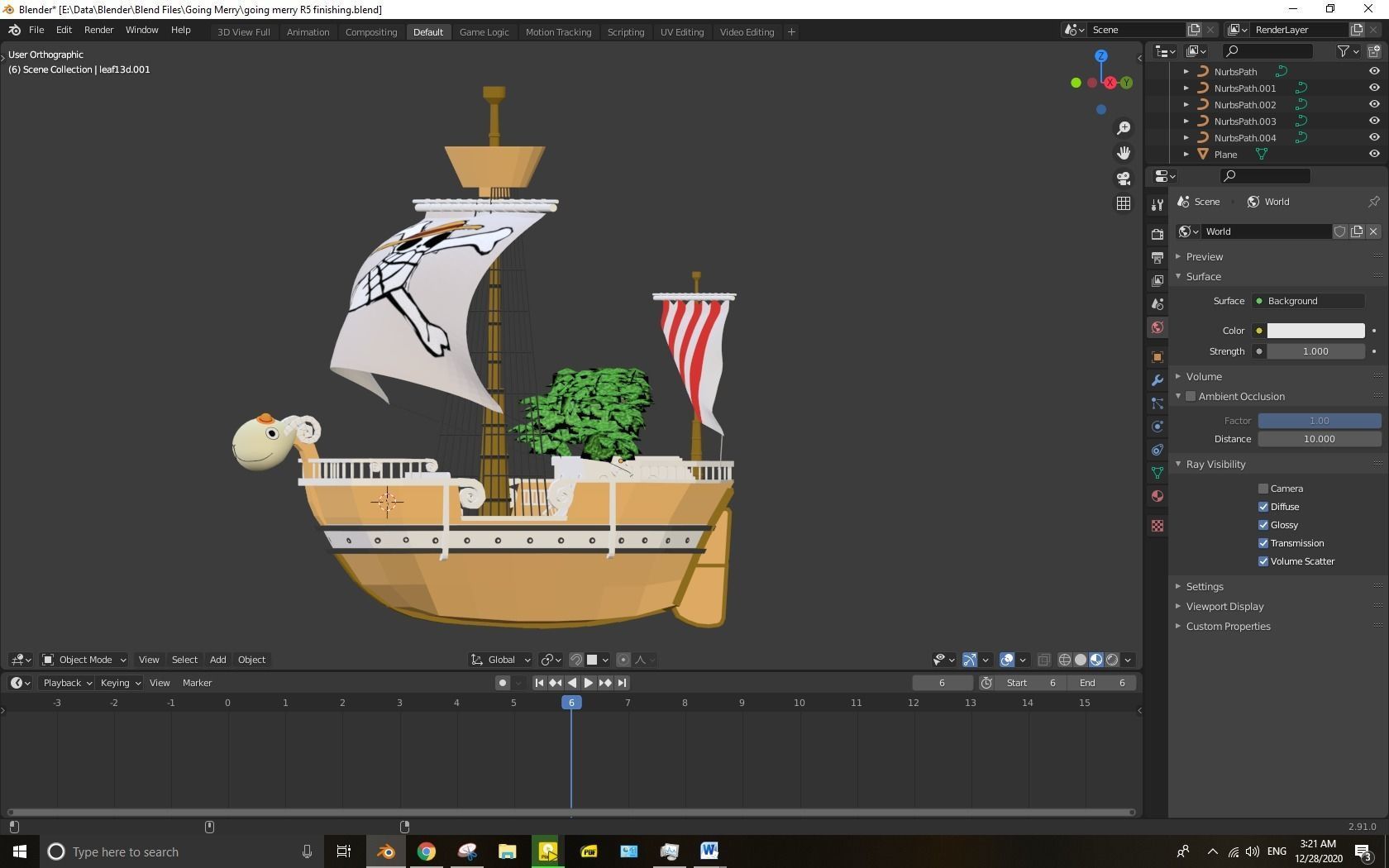
Task: Expand the Volume panel
Action: (1204, 377)
